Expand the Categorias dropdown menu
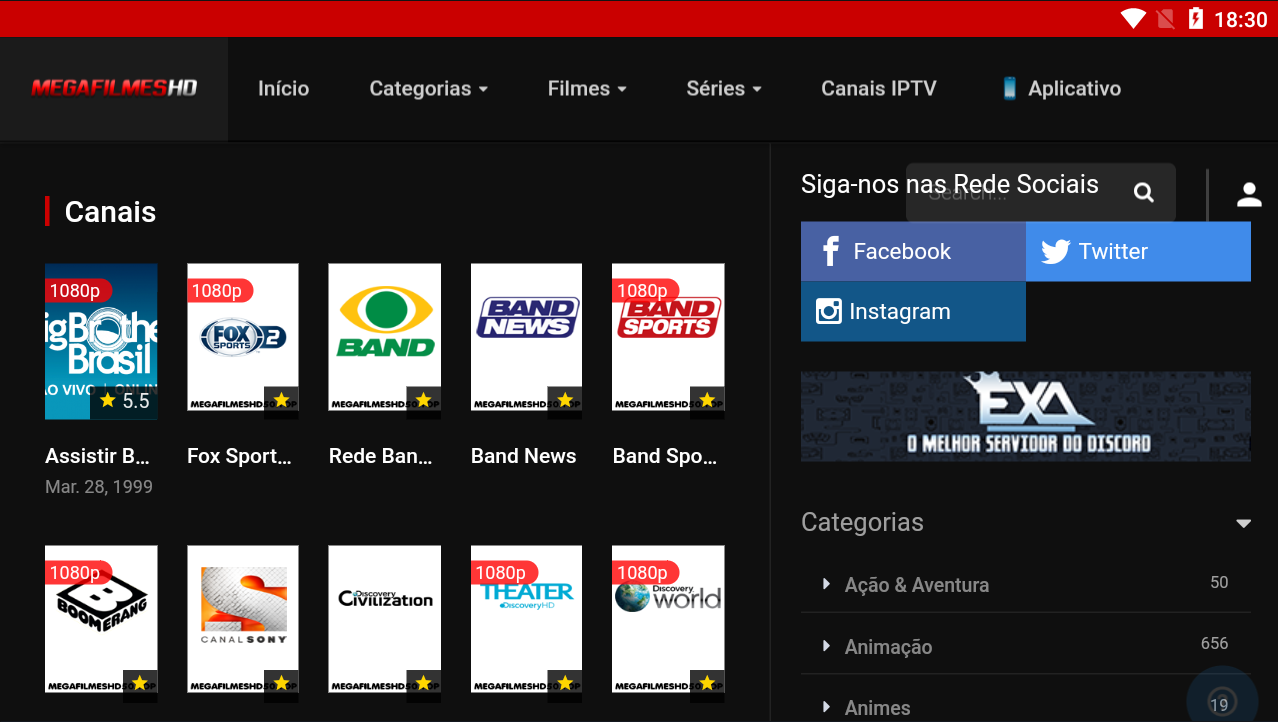The image size is (1278, 722). [x=429, y=88]
